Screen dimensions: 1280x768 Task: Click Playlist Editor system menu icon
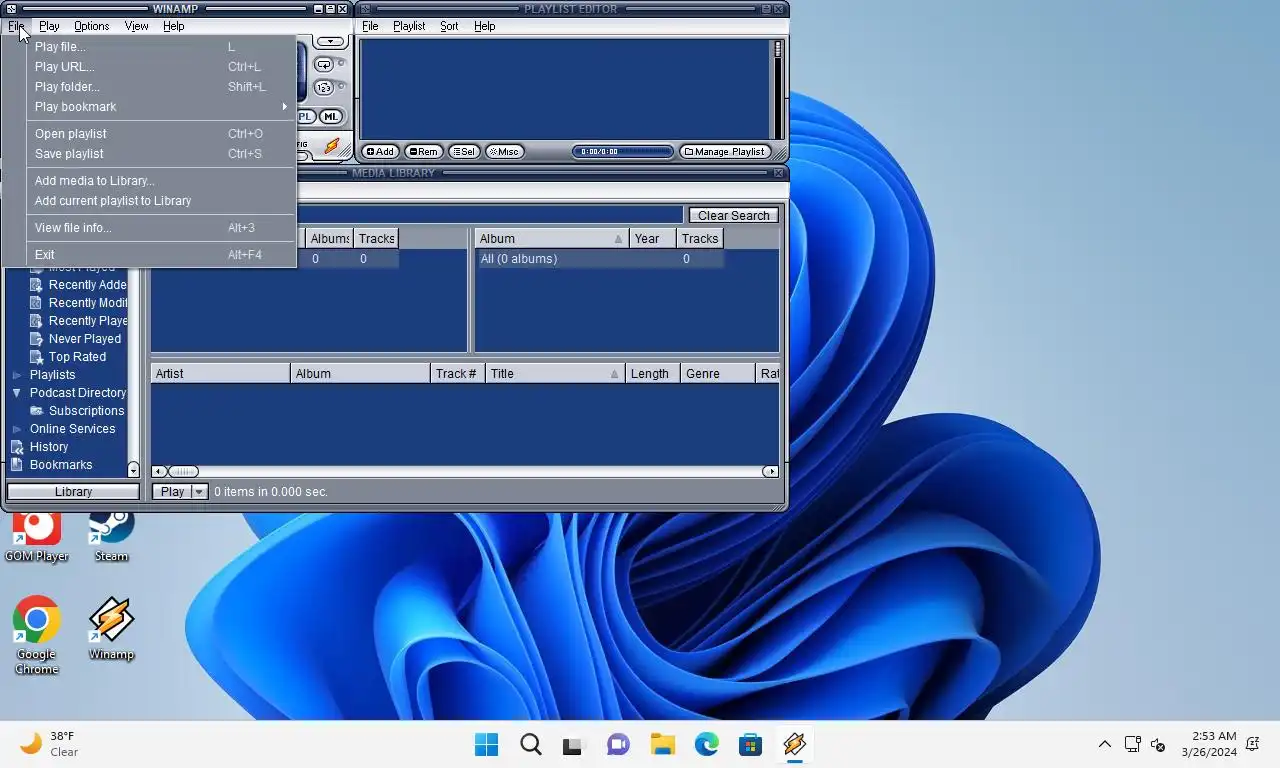click(366, 9)
